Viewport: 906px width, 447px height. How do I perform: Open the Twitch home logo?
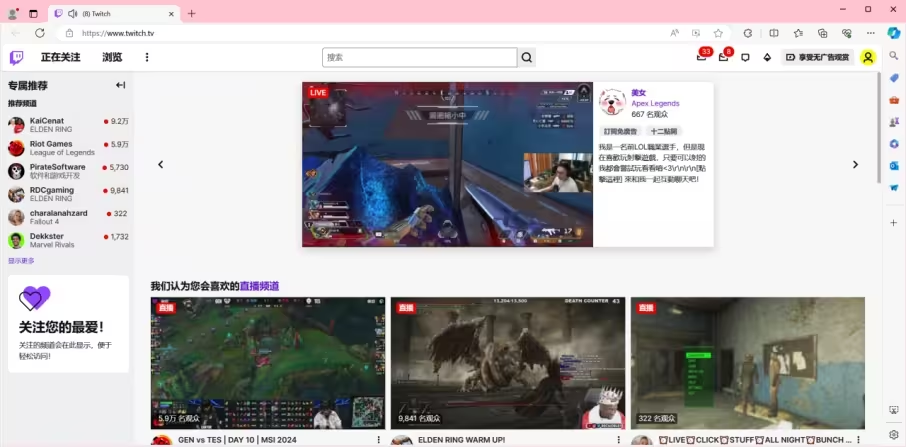tap(17, 57)
